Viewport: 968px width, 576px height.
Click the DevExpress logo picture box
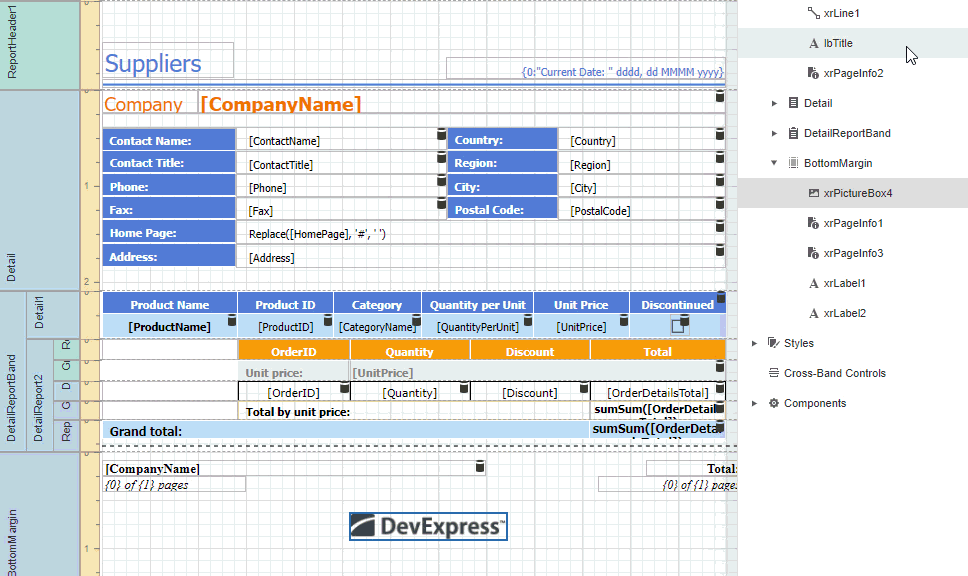click(x=427, y=525)
